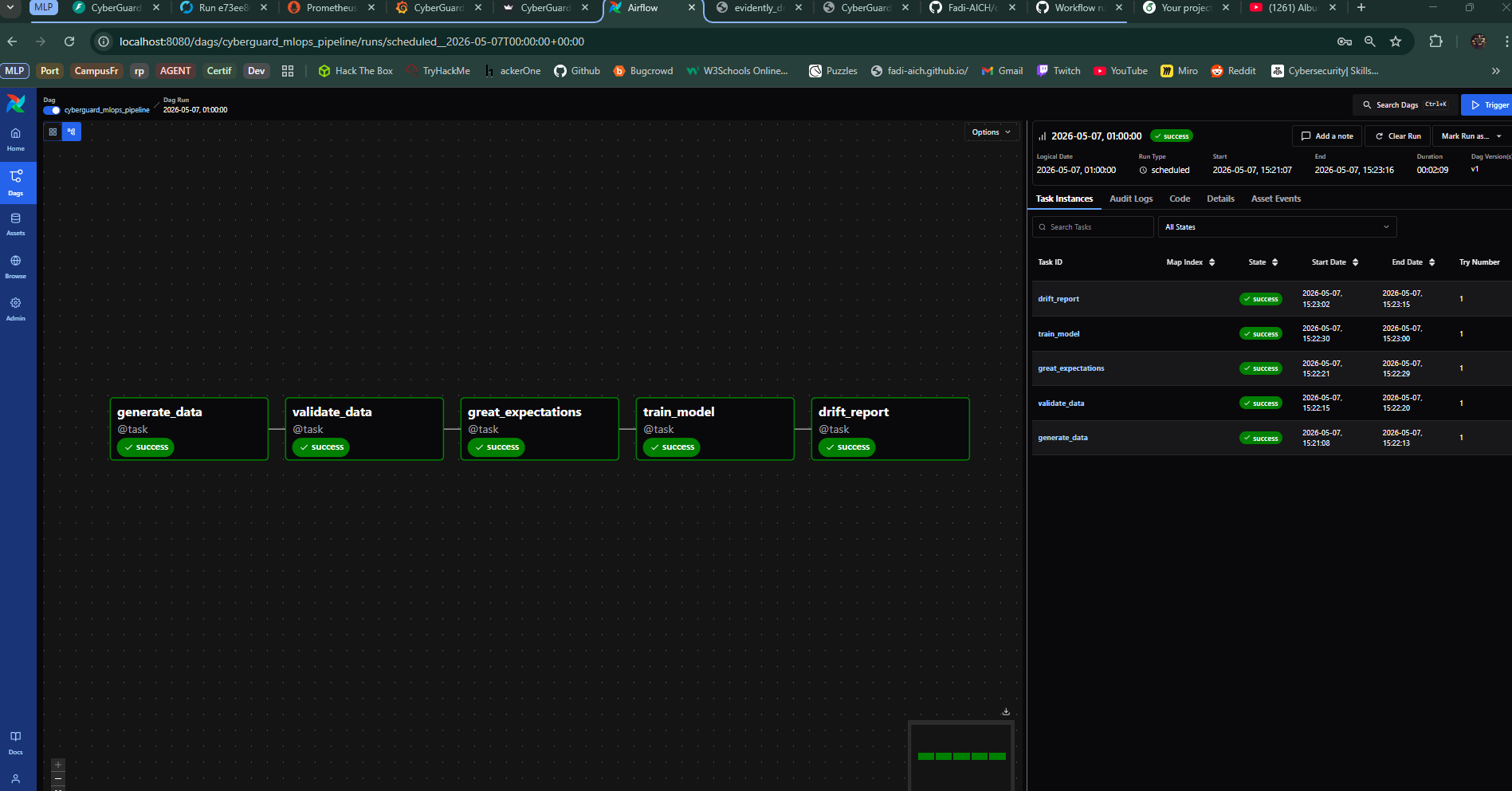Screen dimensions: 1512x791
Task: Open the apps grid bookmark icon
Action: click(x=288, y=71)
